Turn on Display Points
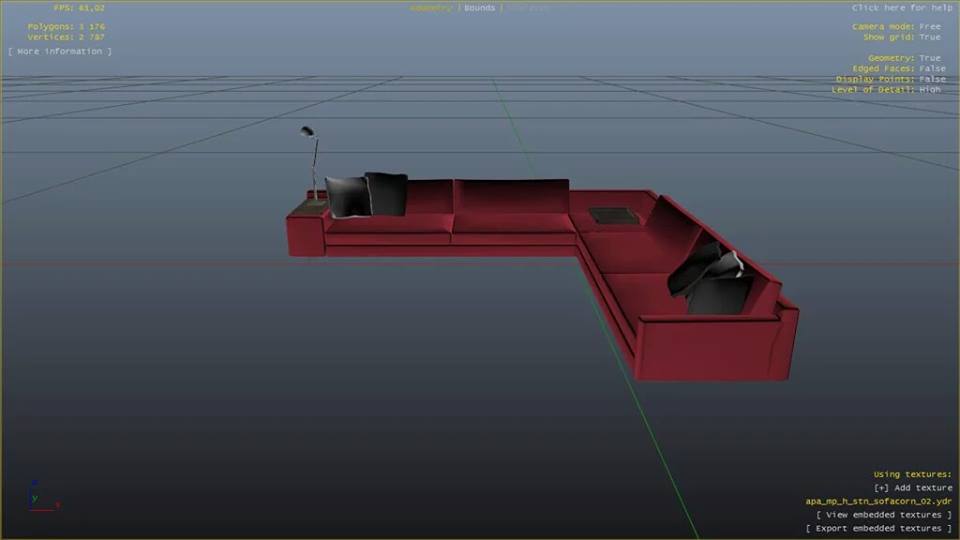The image size is (960, 540). point(891,79)
